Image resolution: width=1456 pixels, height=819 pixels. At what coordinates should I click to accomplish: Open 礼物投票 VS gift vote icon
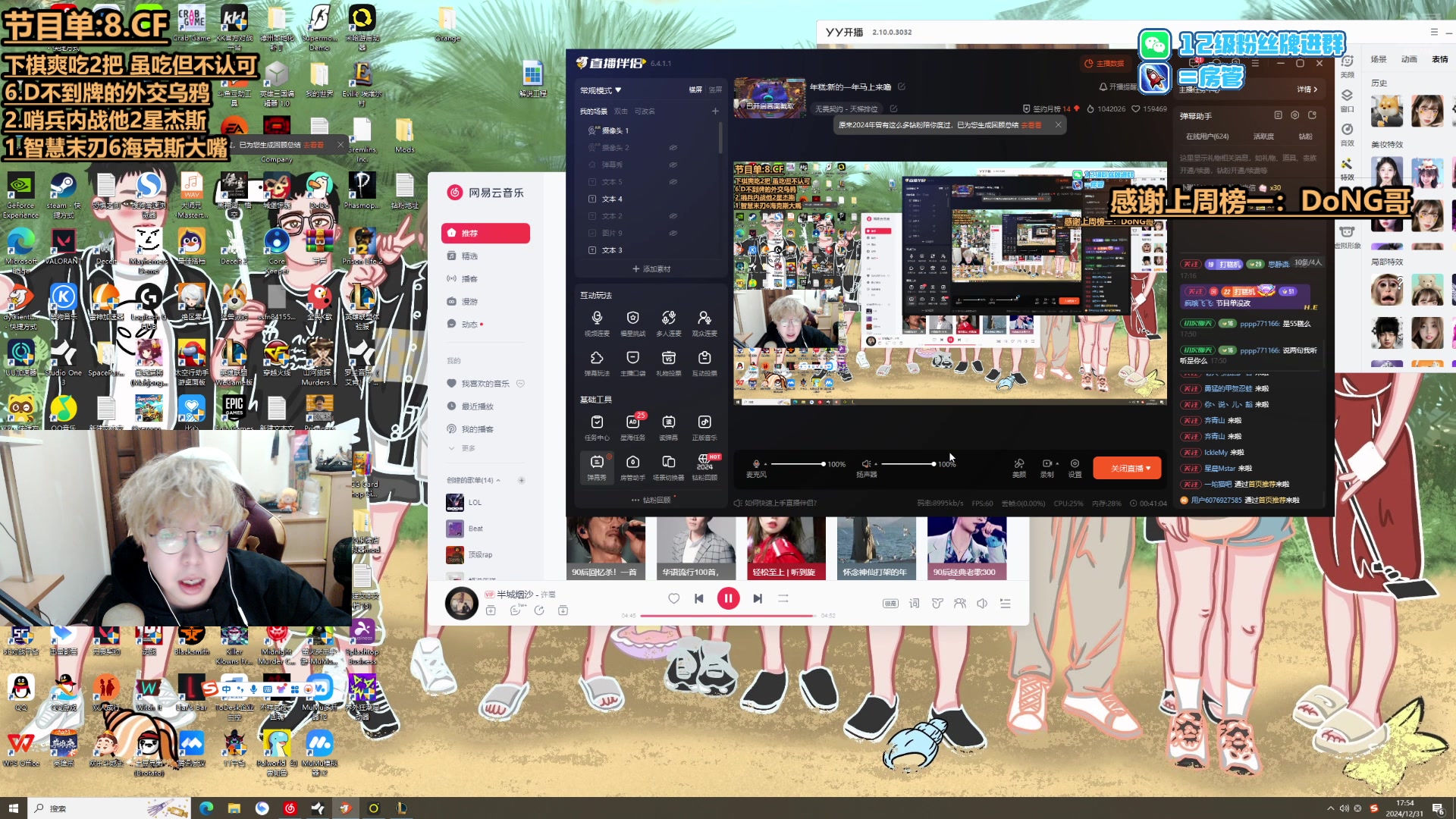(x=668, y=362)
